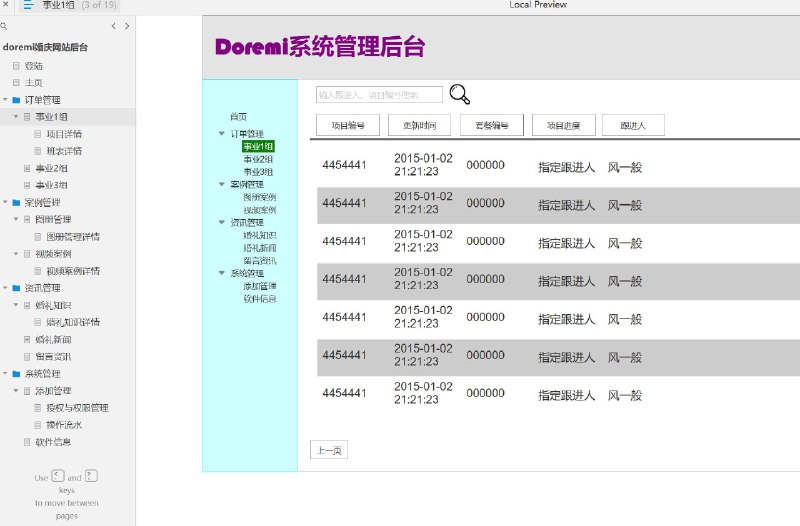Select highlighted 事业1组 in the cyan page menu
The height and width of the screenshot is (526, 800).
258,146
